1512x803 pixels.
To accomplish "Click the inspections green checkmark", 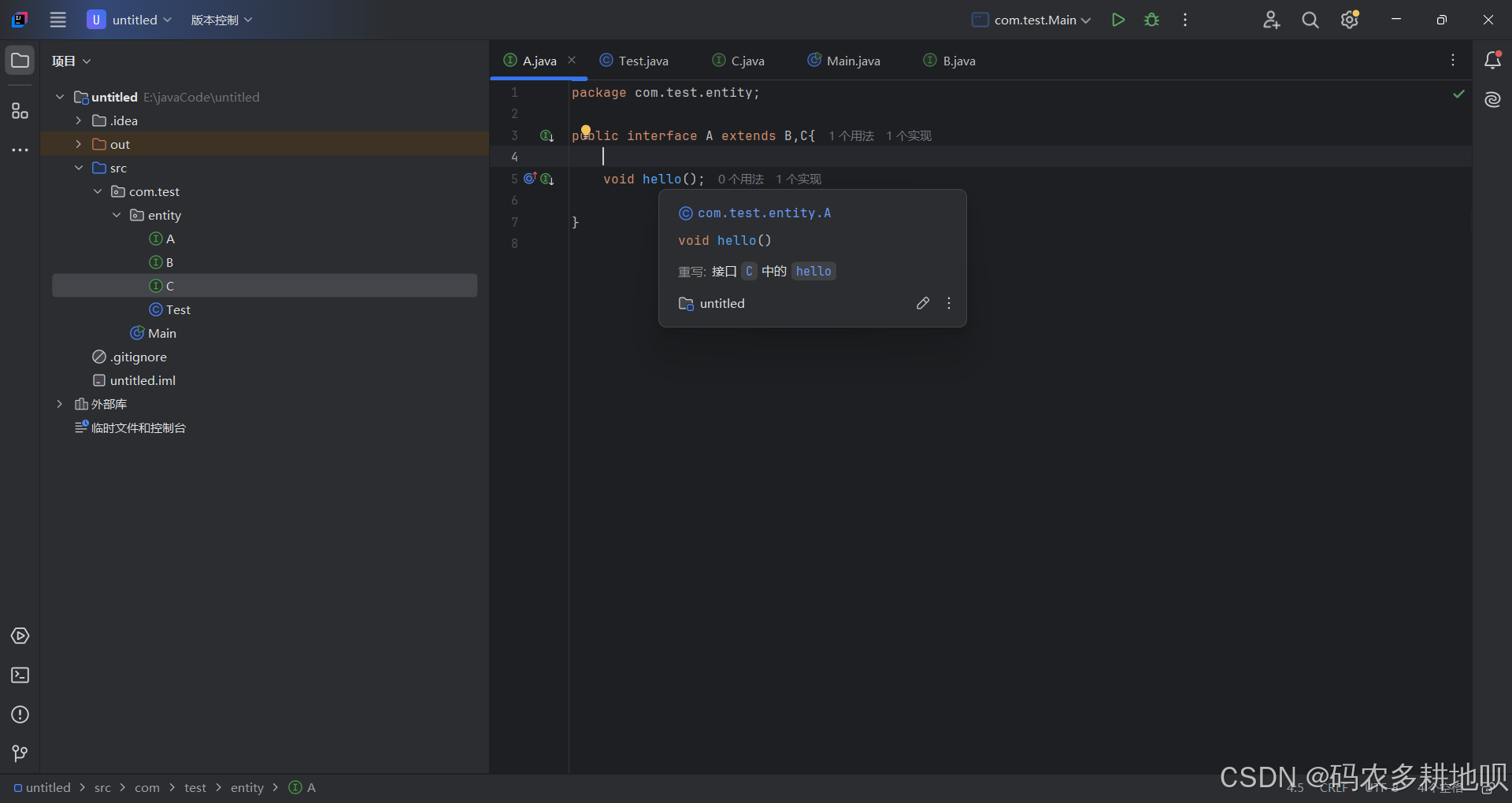I will [1458, 94].
